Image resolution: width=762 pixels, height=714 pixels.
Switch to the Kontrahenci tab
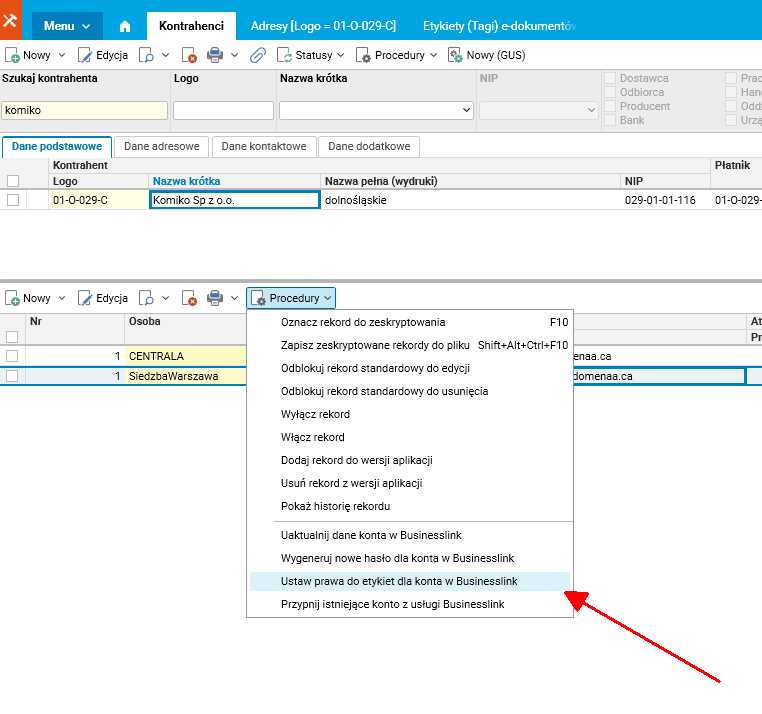point(191,26)
